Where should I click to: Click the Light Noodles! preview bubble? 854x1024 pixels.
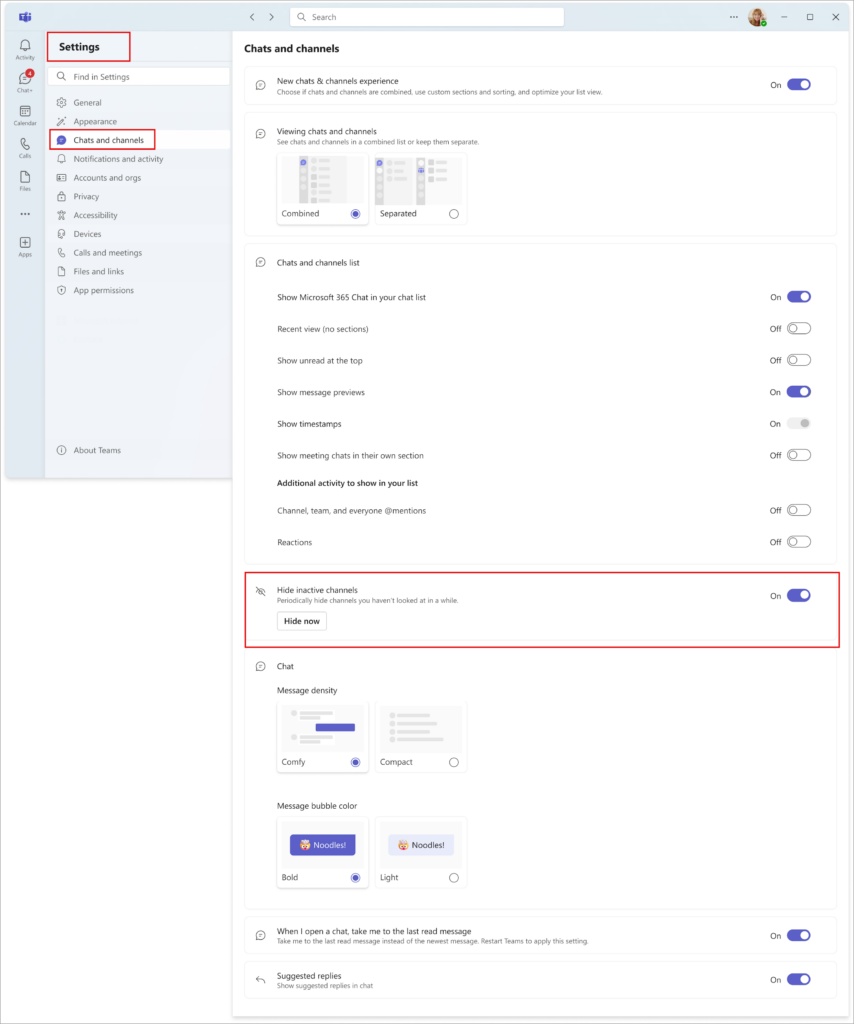[421, 844]
